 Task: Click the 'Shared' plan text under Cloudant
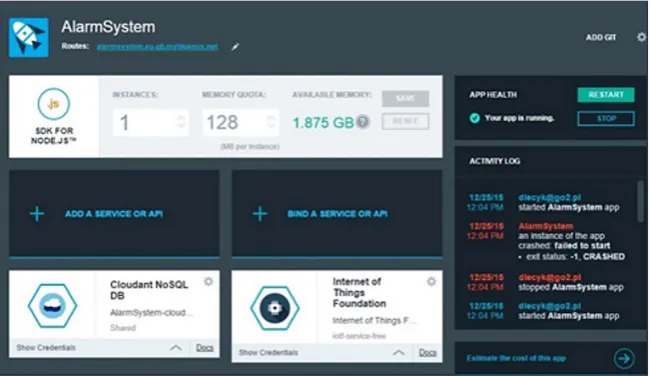click(123, 328)
